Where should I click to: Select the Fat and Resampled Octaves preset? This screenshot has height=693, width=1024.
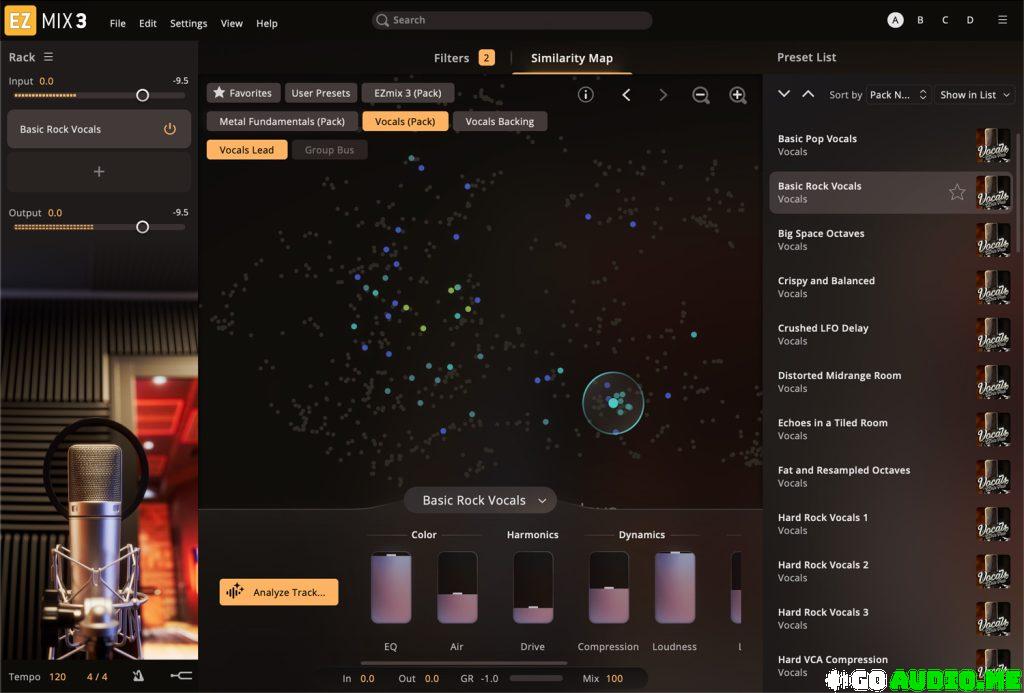tap(891, 476)
